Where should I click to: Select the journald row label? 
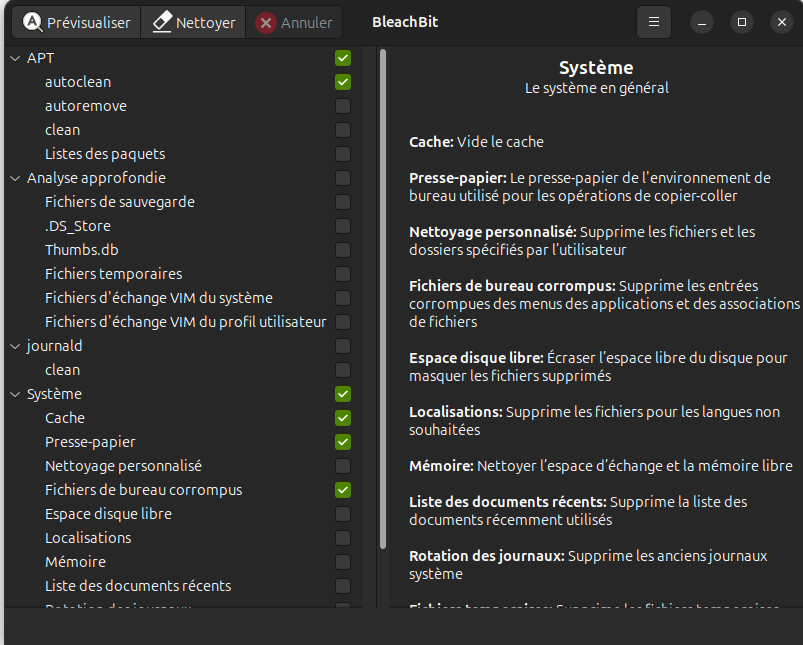[54, 346]
